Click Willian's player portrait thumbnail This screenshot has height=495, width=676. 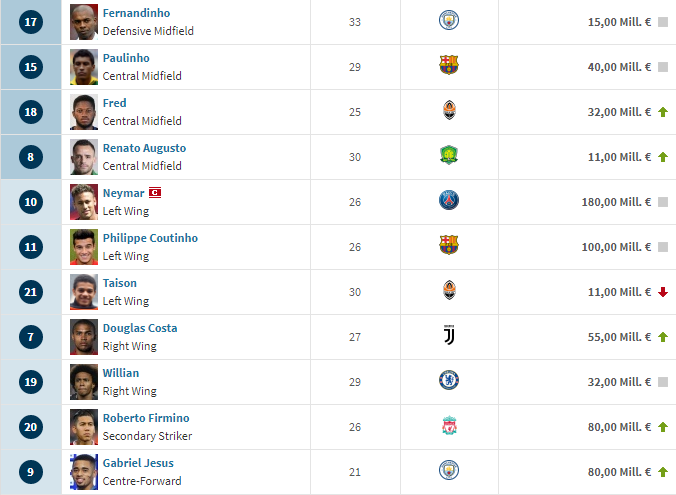pyautogui.click(x=84, y=382)
